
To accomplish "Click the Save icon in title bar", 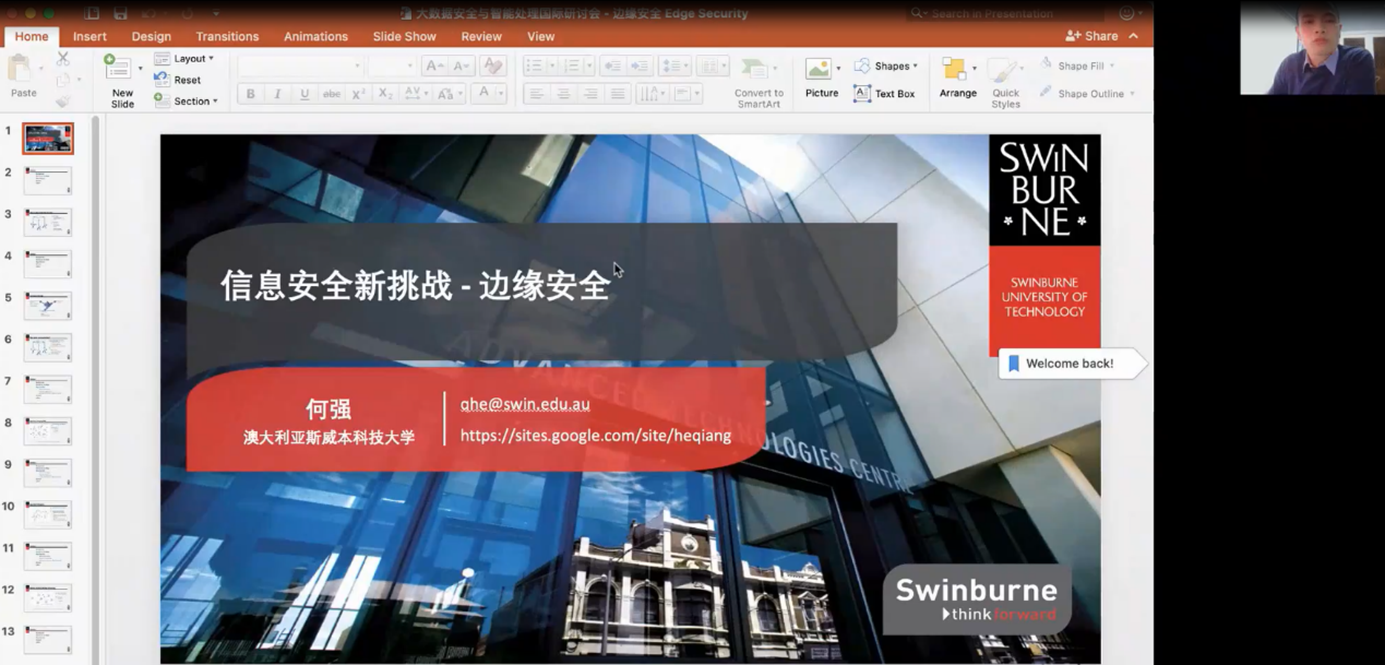I will tap(120, 14).
